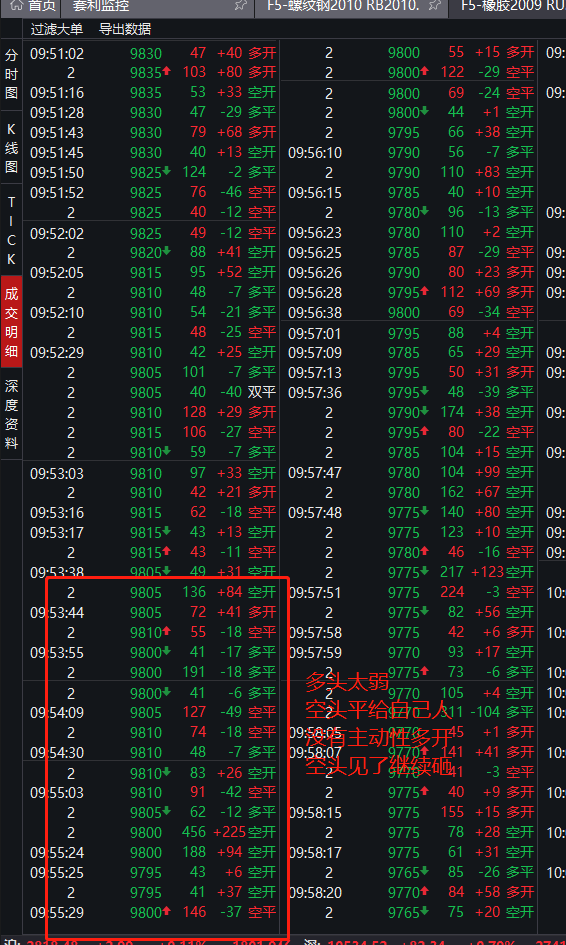The width and height of the screenshot is (566, 945).
Task: Select the 09:52:29 双平 trade row
Action: click(153, 392)
